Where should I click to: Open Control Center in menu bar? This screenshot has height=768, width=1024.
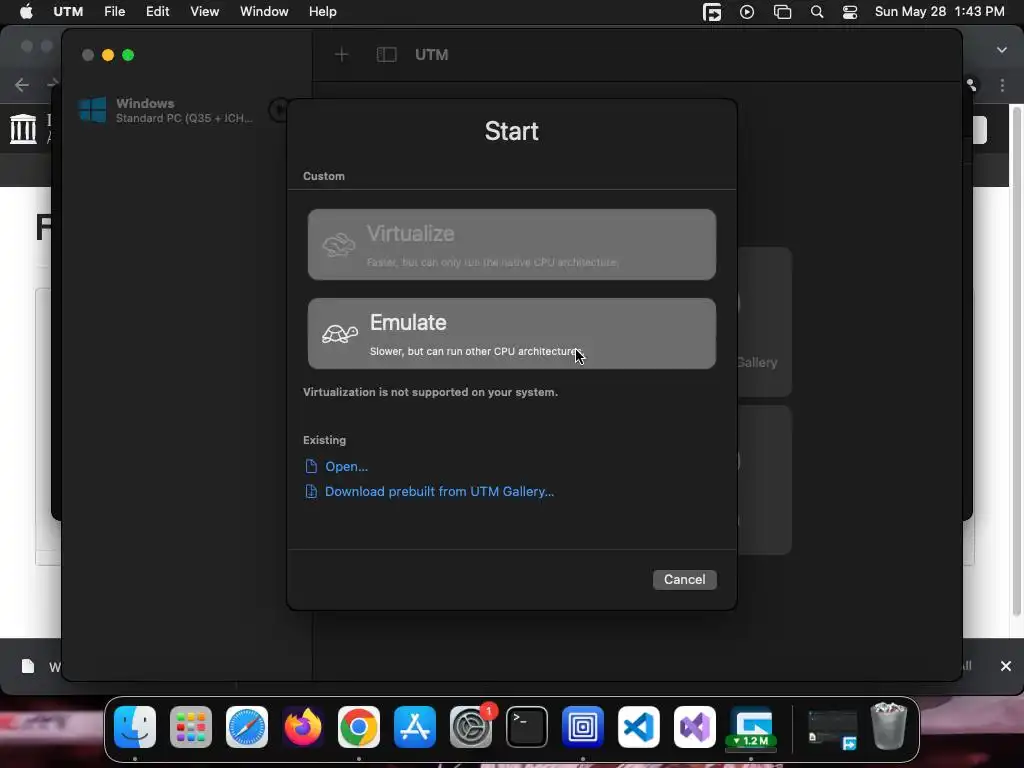pos(850,12)
